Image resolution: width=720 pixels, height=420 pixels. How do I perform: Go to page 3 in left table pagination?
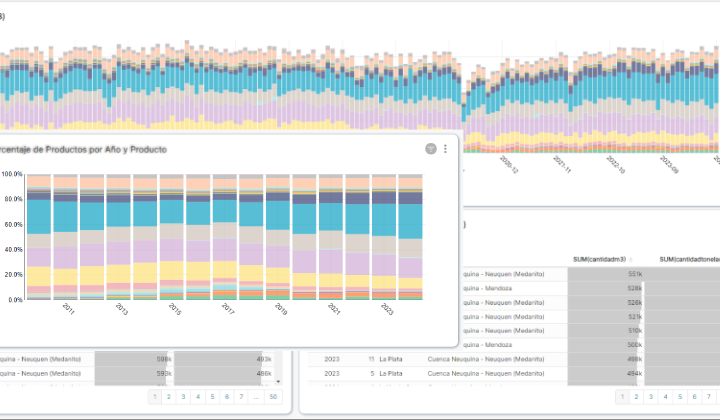tap(183, 397)
